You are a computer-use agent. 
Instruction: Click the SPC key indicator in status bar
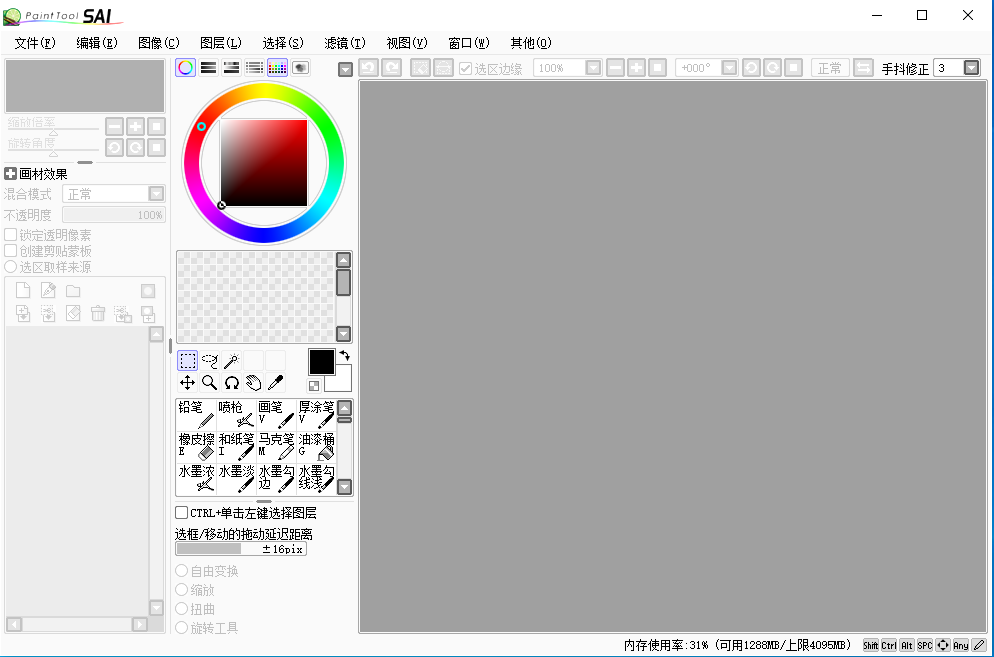pos(925,646)
